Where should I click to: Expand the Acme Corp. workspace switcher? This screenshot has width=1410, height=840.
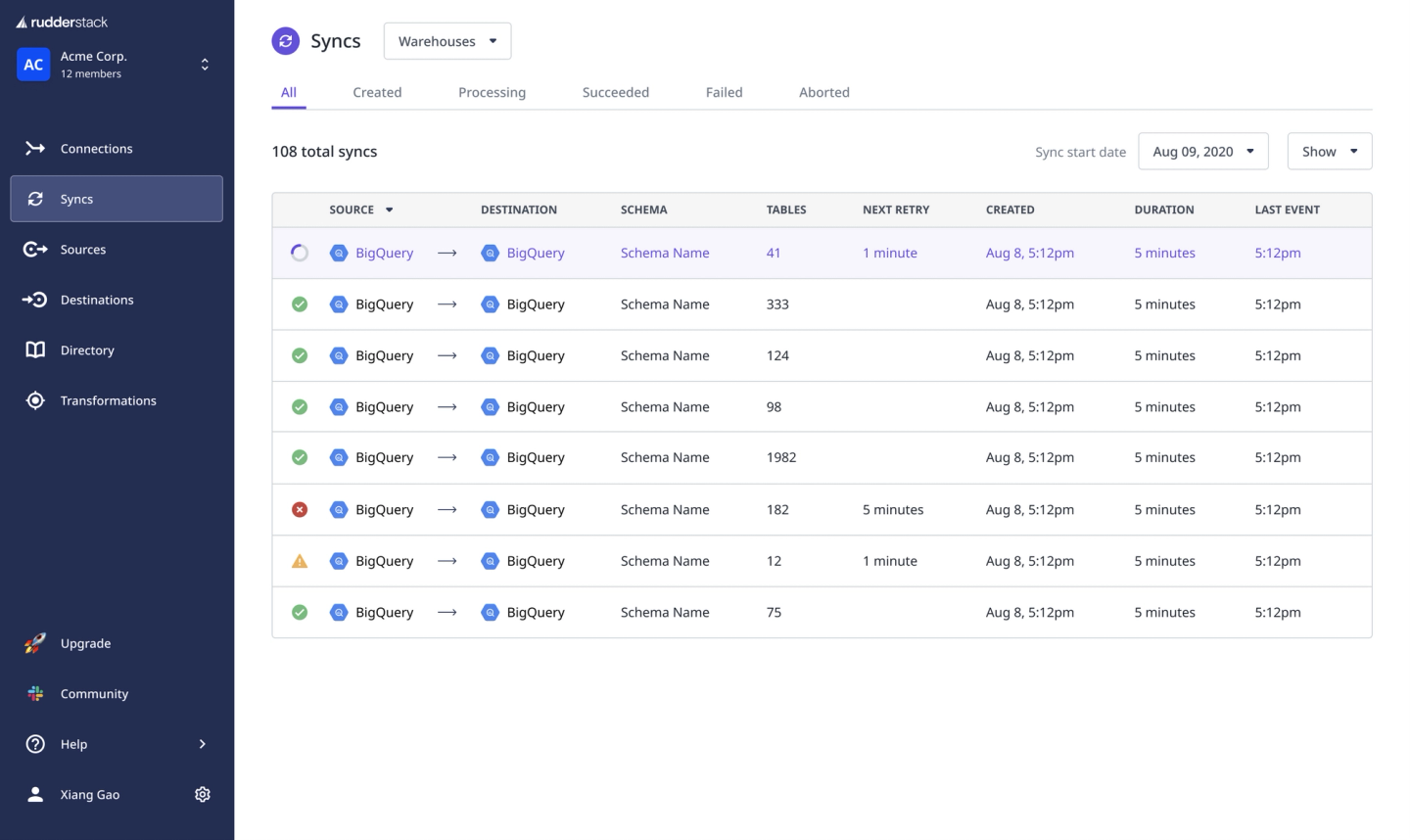coord(205,65)
